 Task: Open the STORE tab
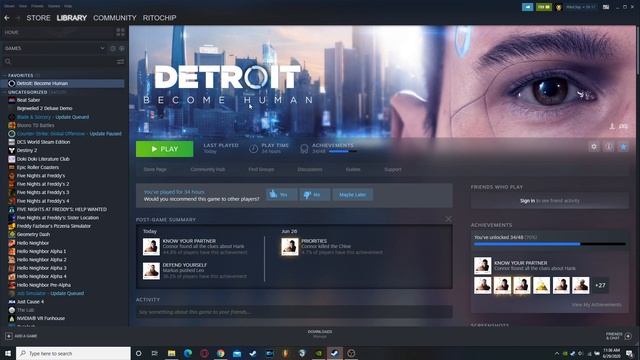point(38,18)
